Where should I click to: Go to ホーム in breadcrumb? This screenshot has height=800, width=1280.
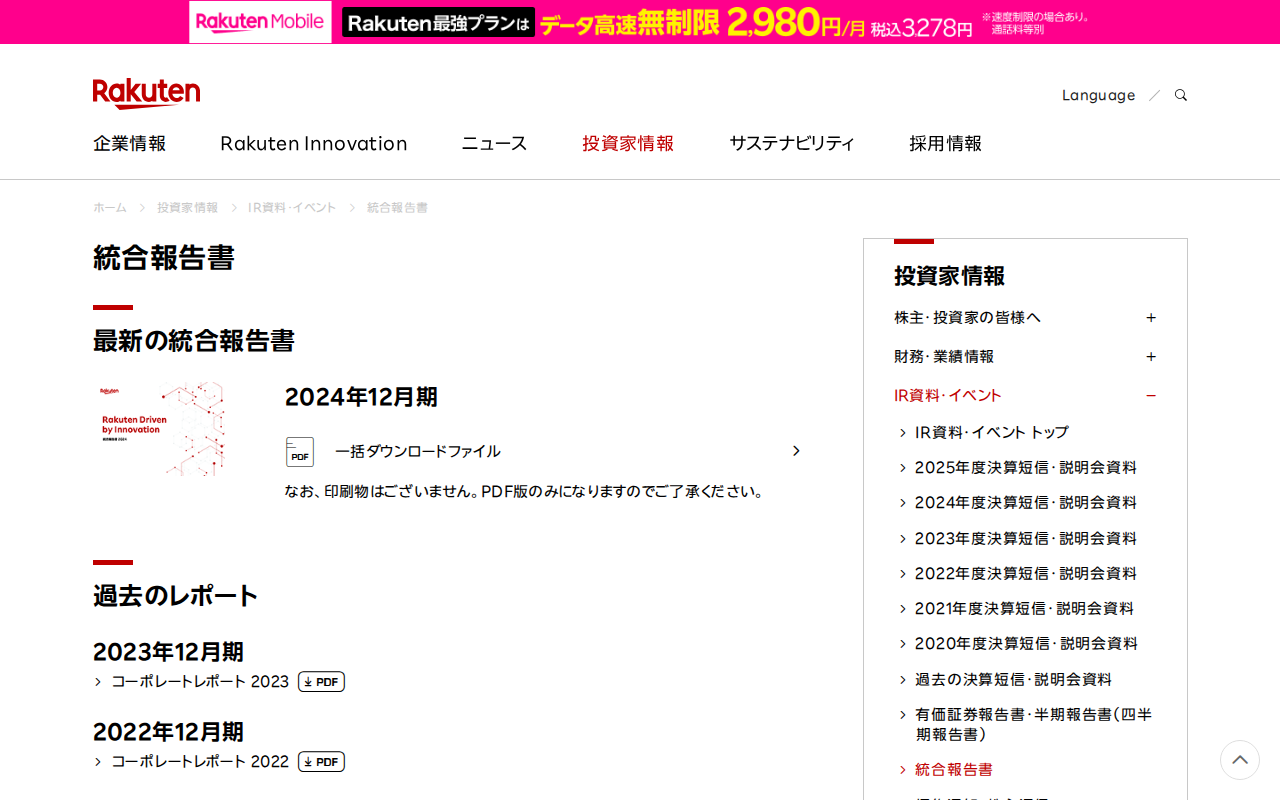coord(110,208)
